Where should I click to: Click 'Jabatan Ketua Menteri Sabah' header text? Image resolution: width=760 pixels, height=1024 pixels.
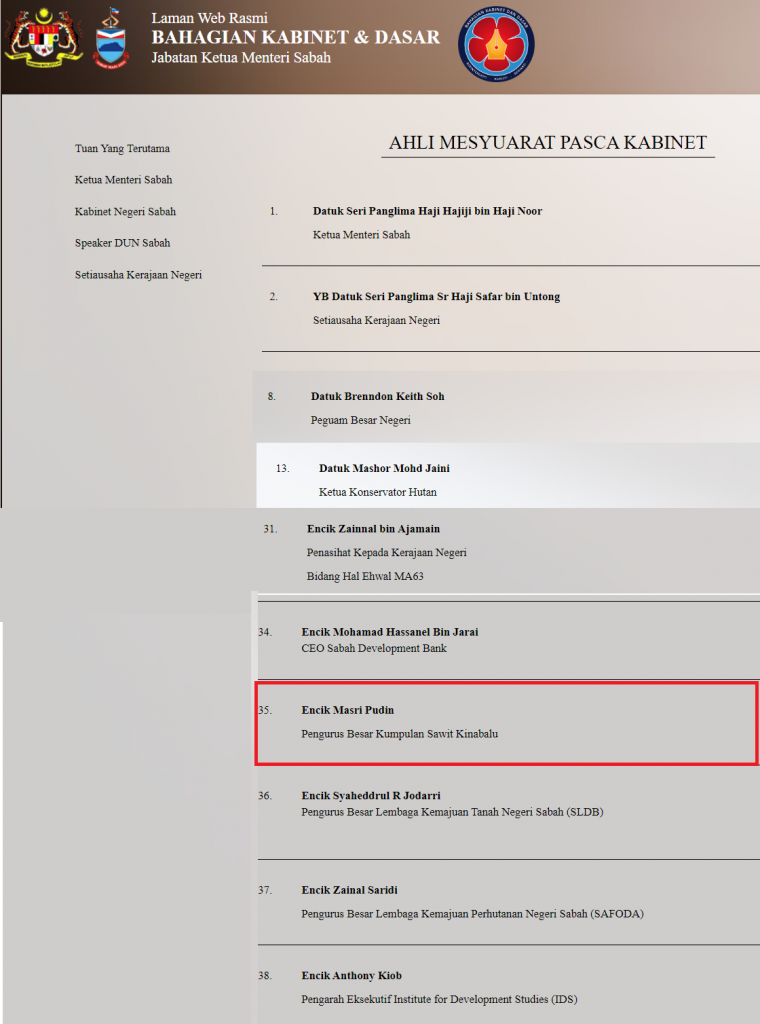(x=241, y=57)
